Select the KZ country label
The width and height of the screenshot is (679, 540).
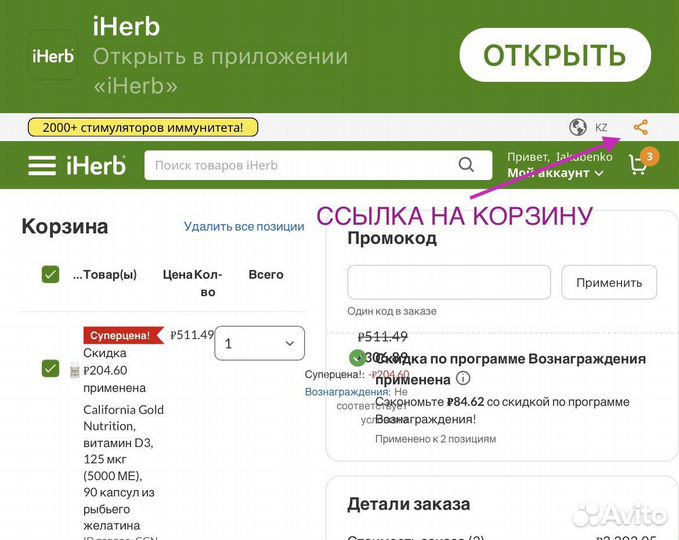tap(601, 127)
